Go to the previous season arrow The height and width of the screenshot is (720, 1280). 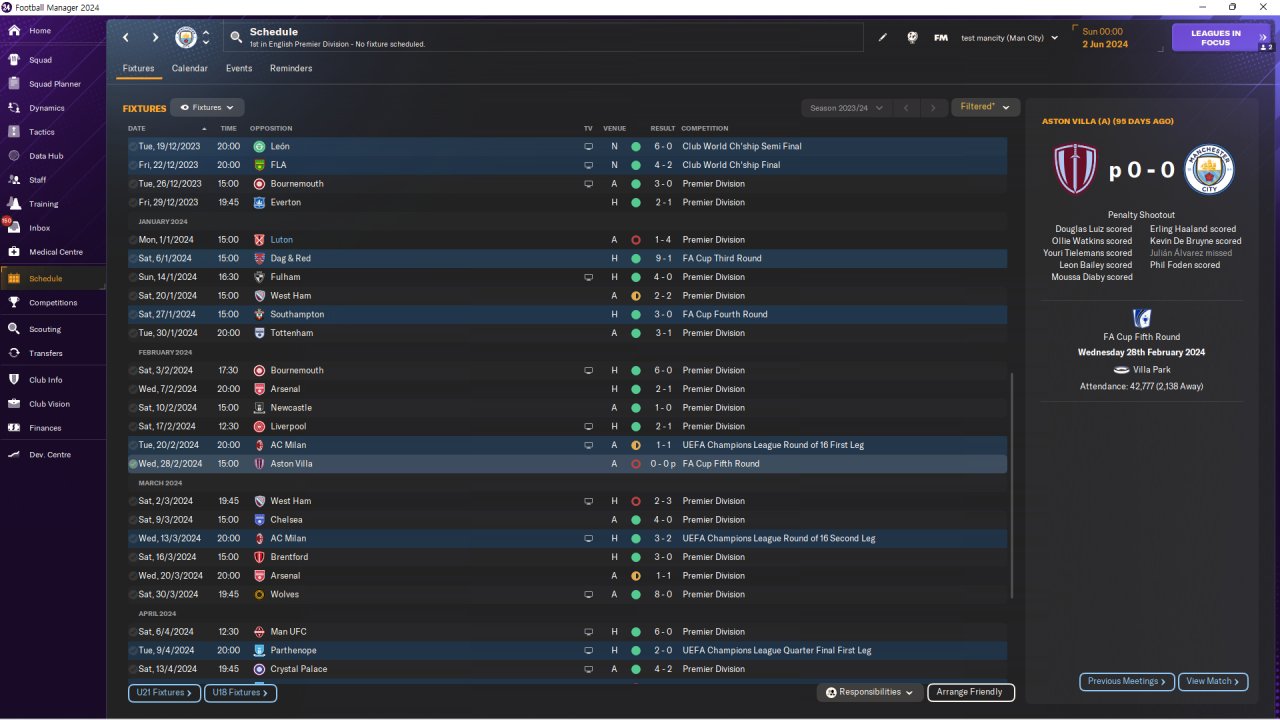(x=905, y=107)
